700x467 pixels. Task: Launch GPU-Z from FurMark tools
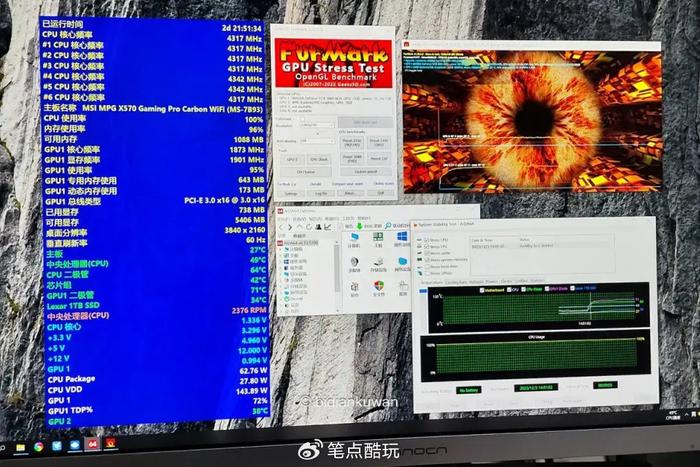coord(292,159)
